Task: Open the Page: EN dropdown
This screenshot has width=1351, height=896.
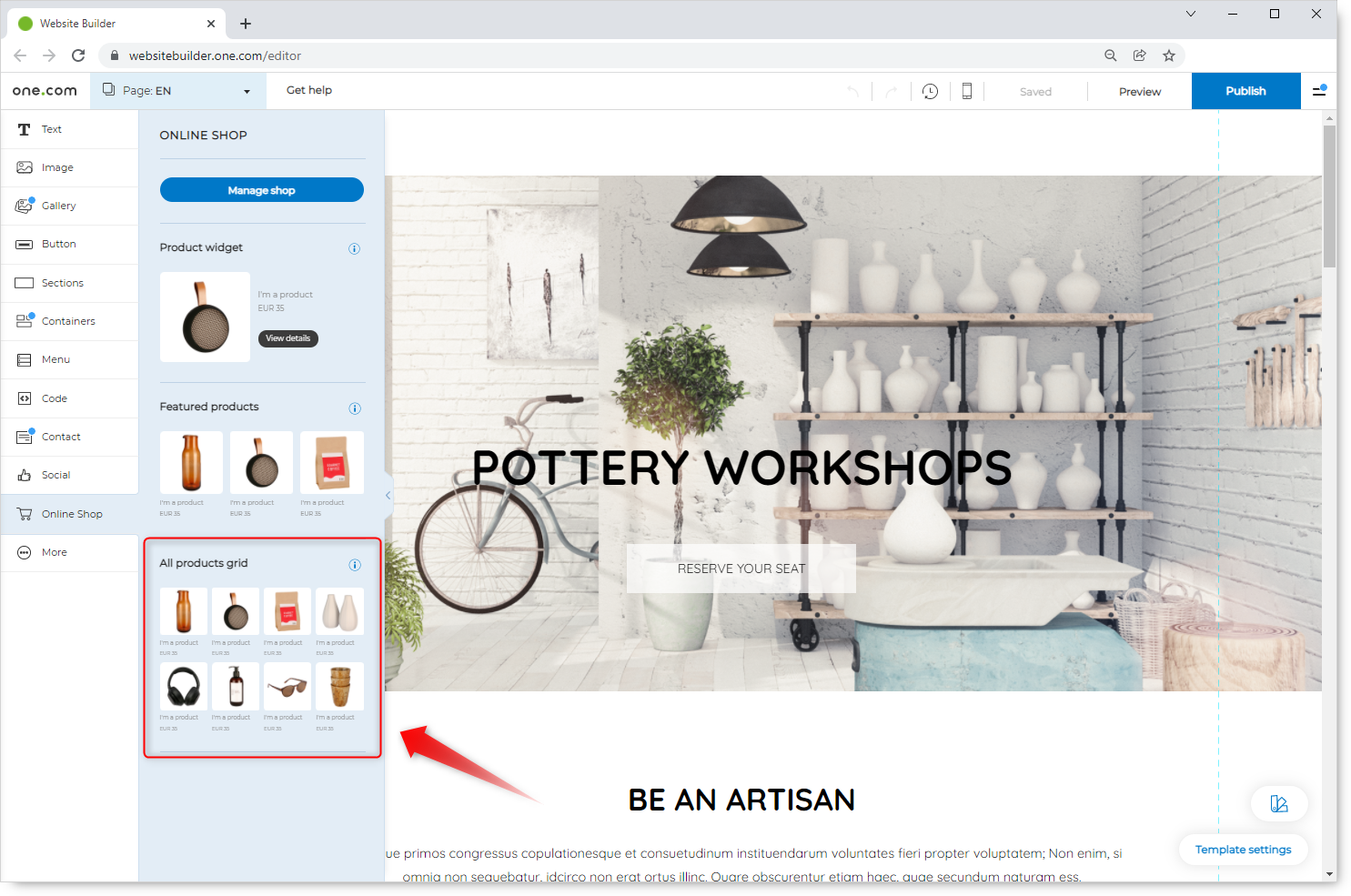Action: click(x=177, y=91)
